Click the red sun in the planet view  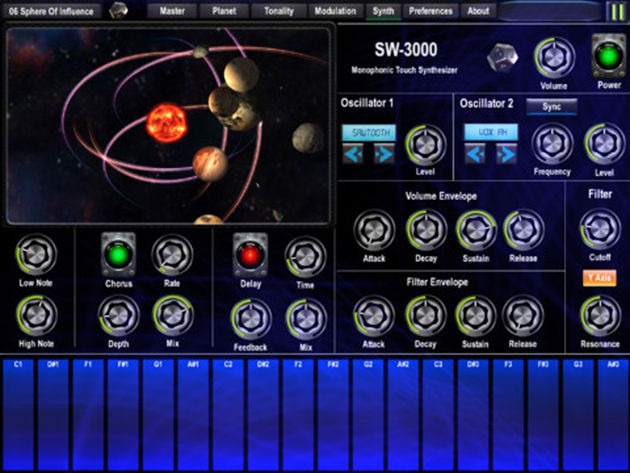tap(166, 123)
